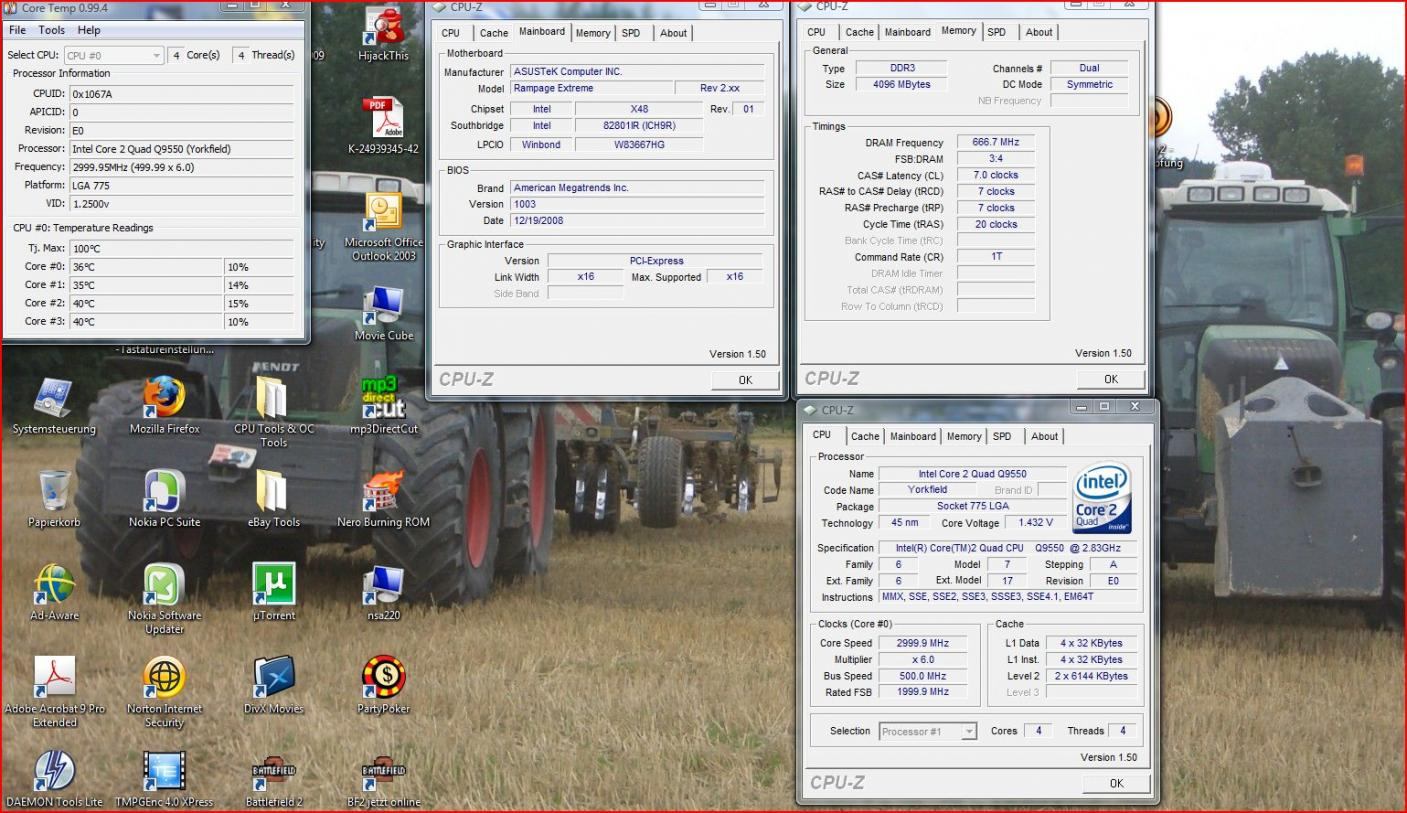Click Core Speed 2999.9 MHz value
The image size is (1407, 813).
924,644
